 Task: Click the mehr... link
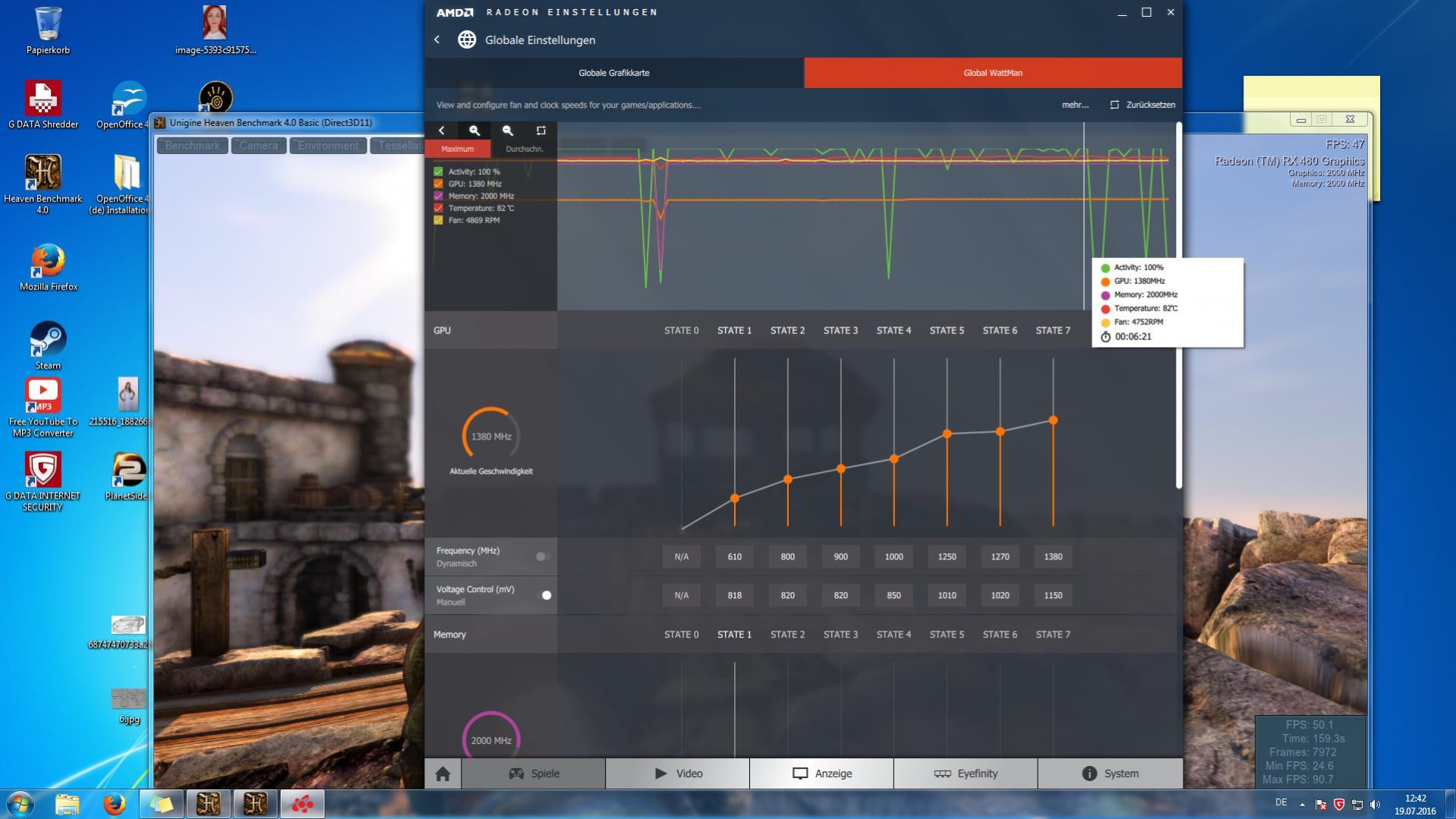[1075, 105]
